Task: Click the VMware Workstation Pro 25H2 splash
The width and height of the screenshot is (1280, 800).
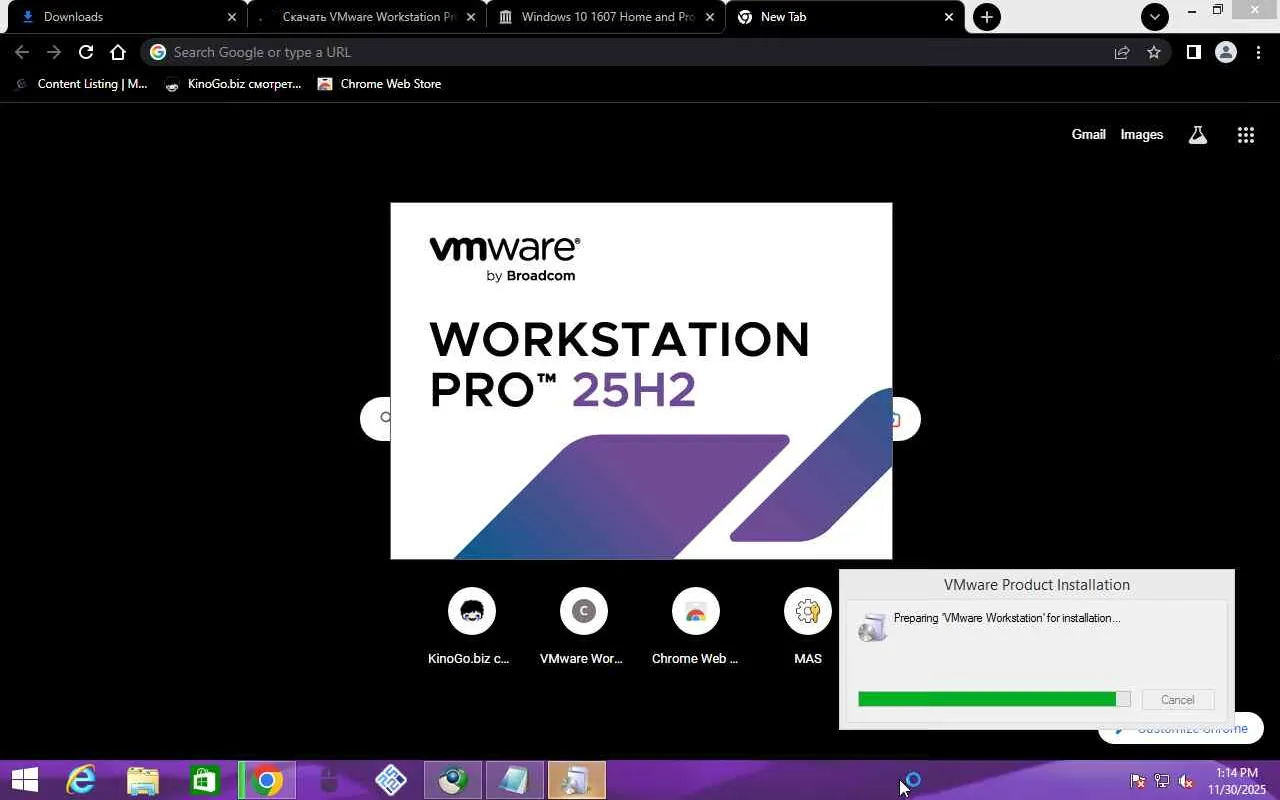Action: pyautogui.click(x=641, y=381)
